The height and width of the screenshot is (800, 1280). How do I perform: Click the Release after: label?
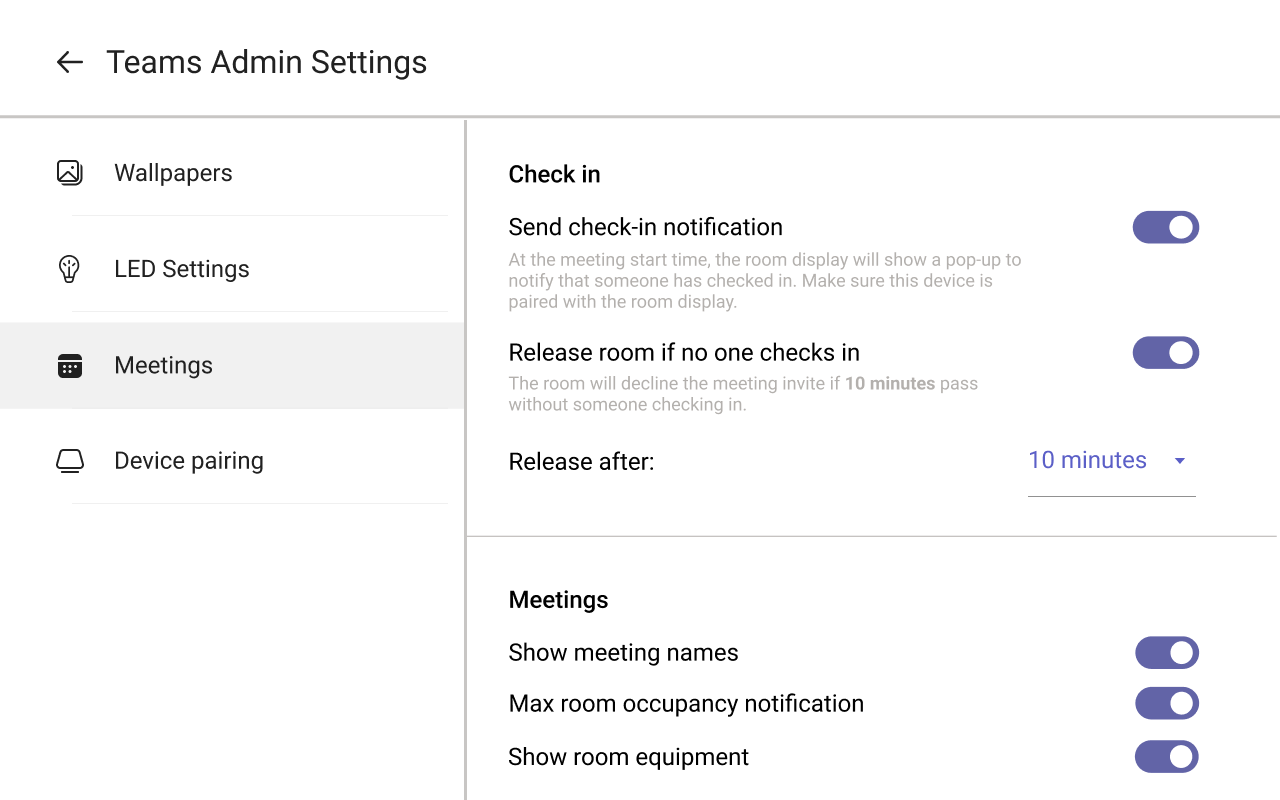582,462
